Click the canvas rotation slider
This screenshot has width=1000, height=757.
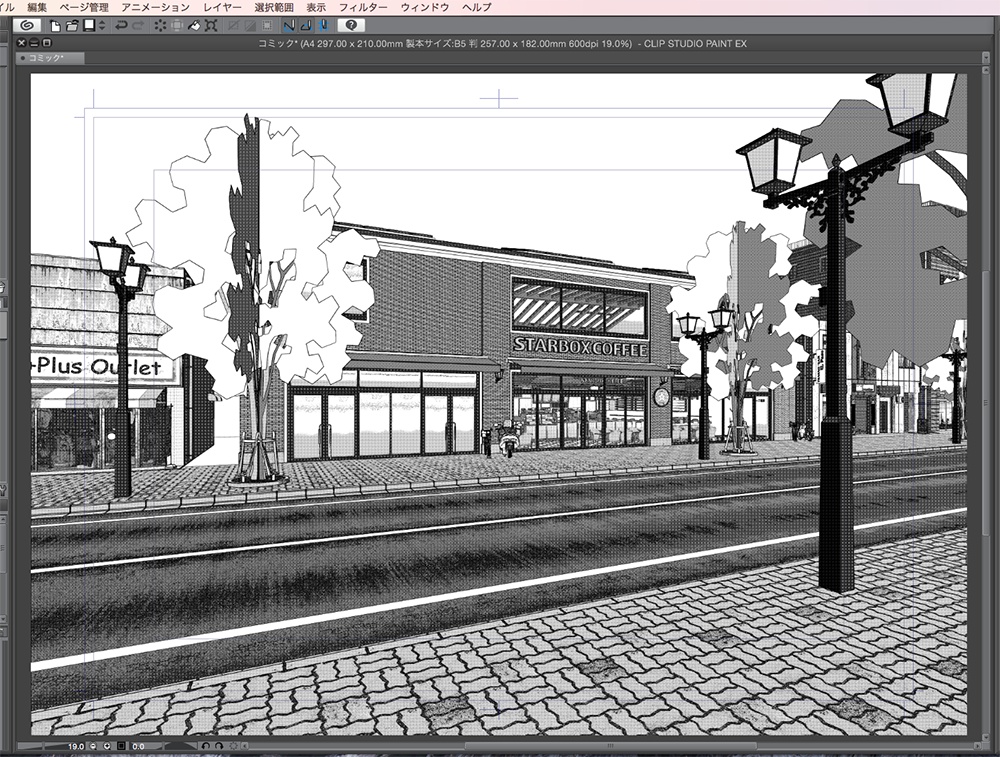click(x=180, y=746)
